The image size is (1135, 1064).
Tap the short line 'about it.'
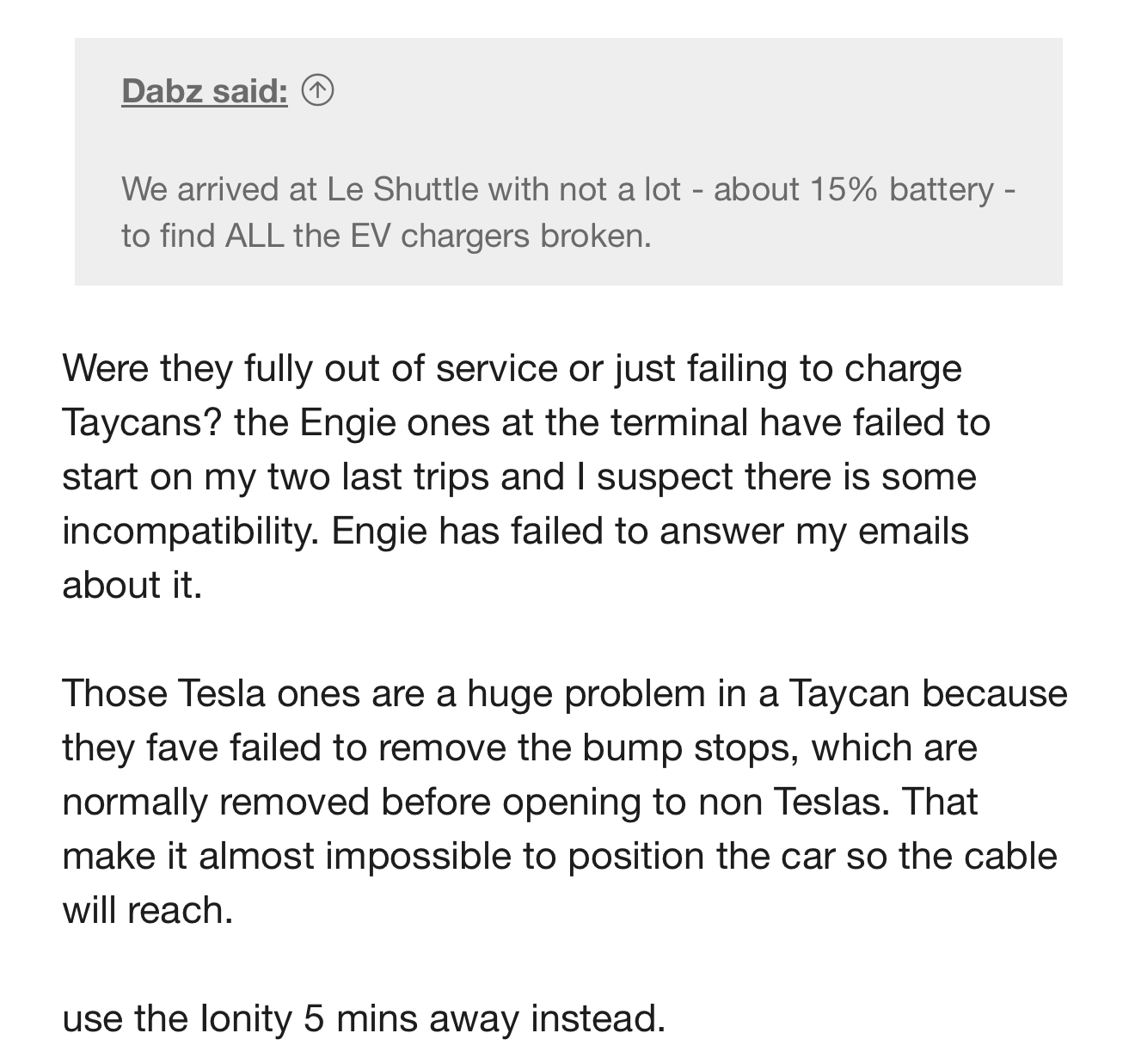[132, 585]
